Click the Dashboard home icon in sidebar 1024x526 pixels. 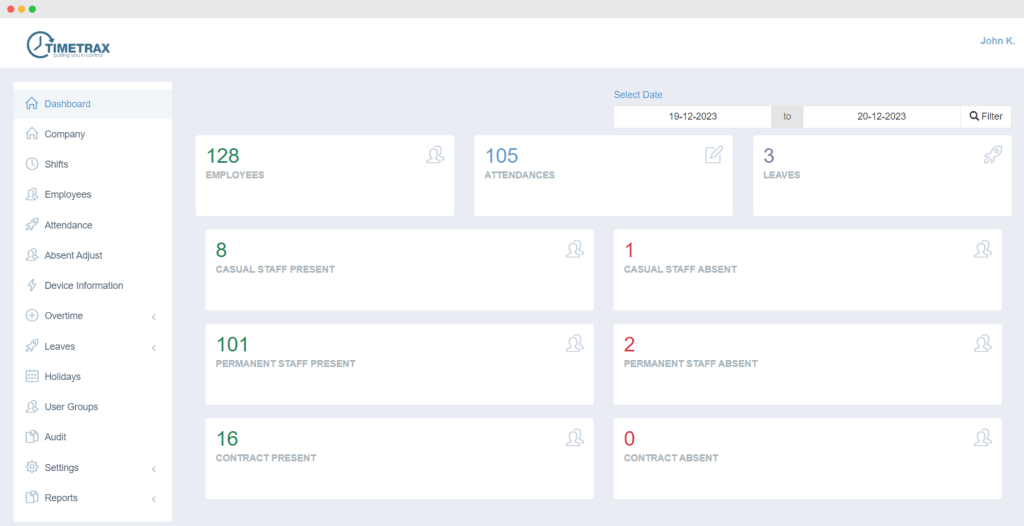tap(32, 104)
